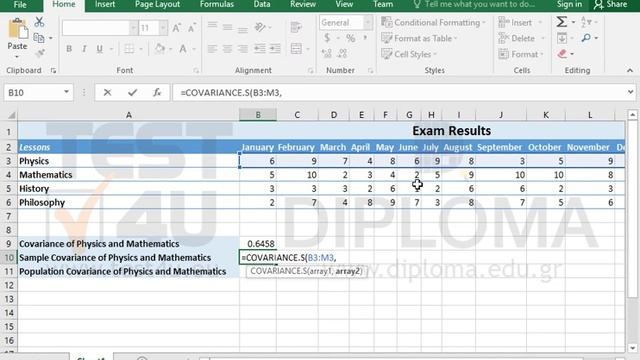Screen dimensions: 640x360
Task: Click Increase Font Size icon
Action: tap(176, 28)
